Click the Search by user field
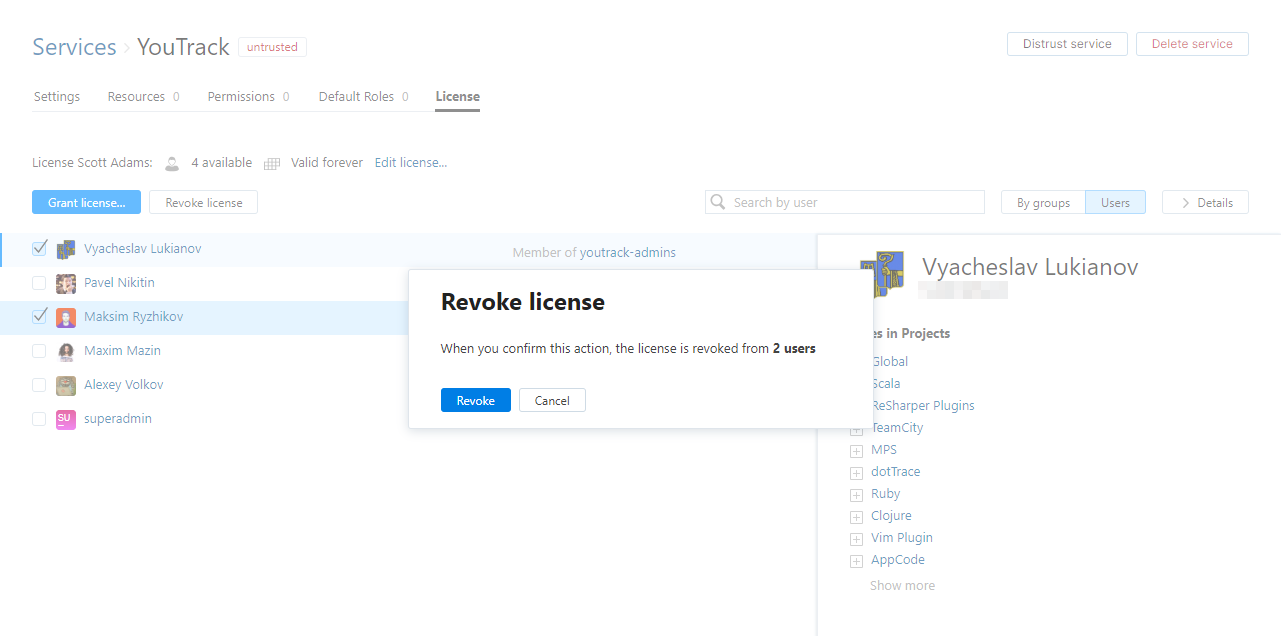This screenshot has width=1281, height=636. [845, 202]
